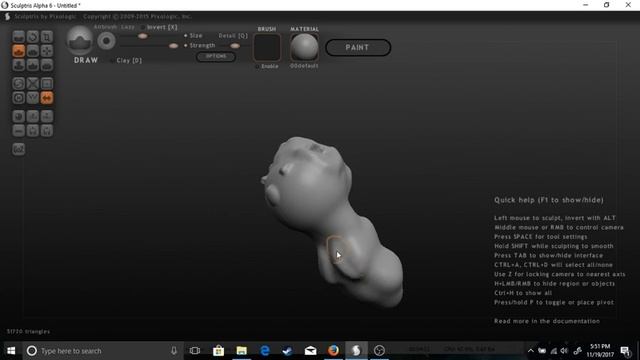Select the Scale tool
The height and width of the screenshot is (360, 640).
pos(47,37)
